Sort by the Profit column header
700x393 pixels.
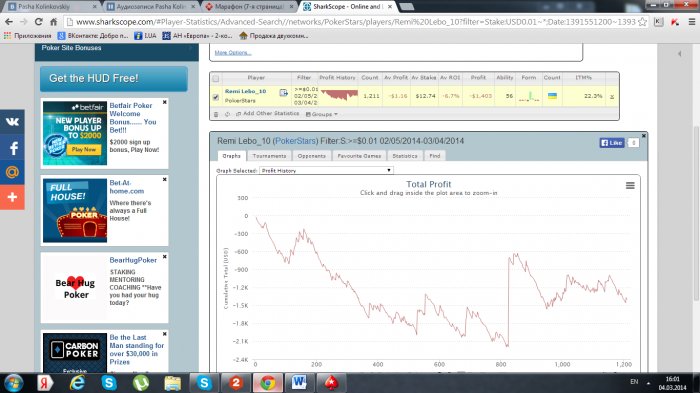pos(478,78)
